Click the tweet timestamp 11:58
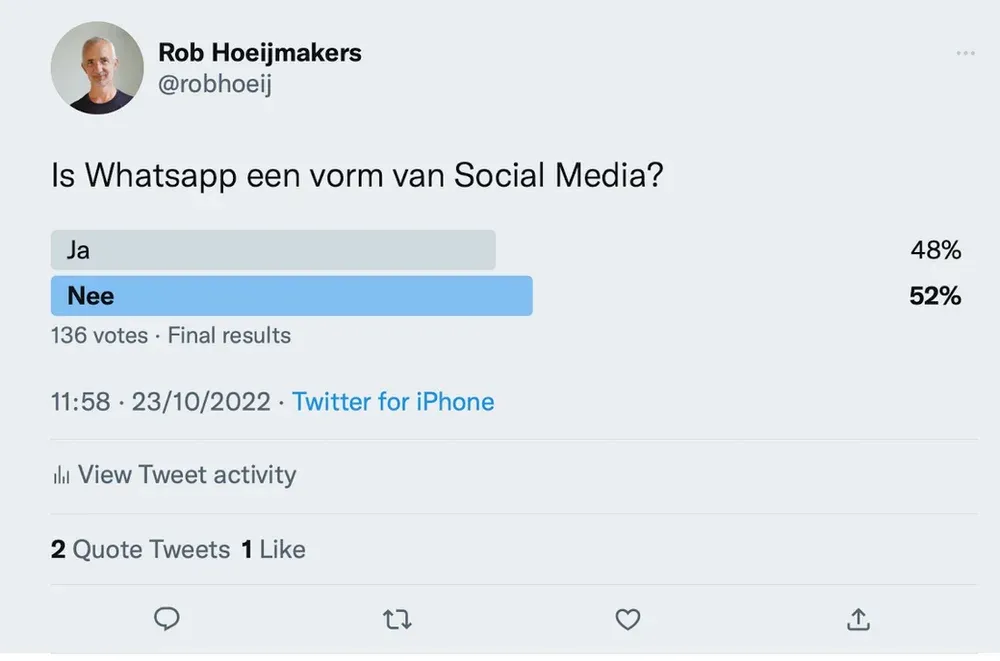Image resolution: width=1000 pixels, height=661 pixels. pyautogui.click(x=78, y=401)
